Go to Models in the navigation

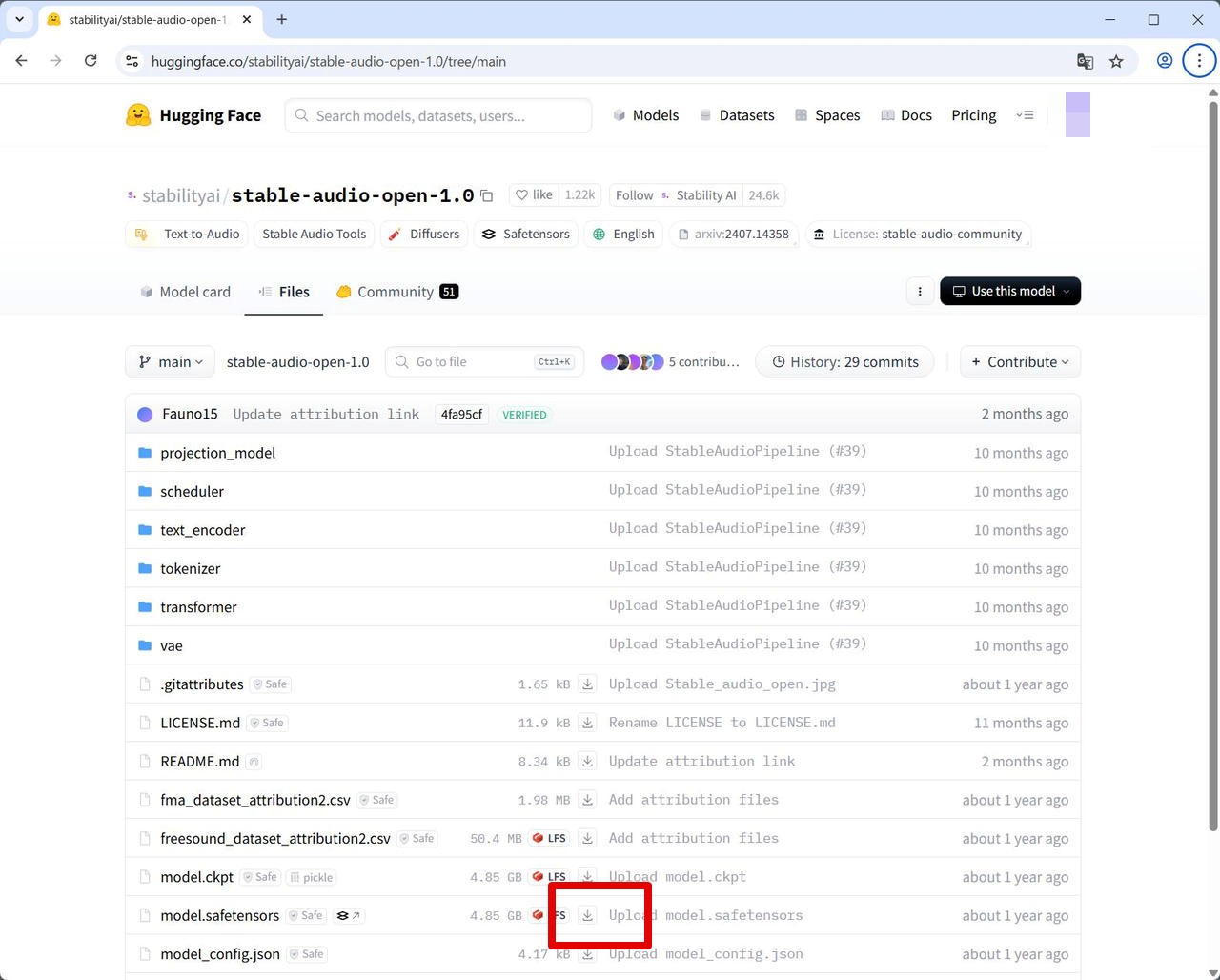[645, 115]
